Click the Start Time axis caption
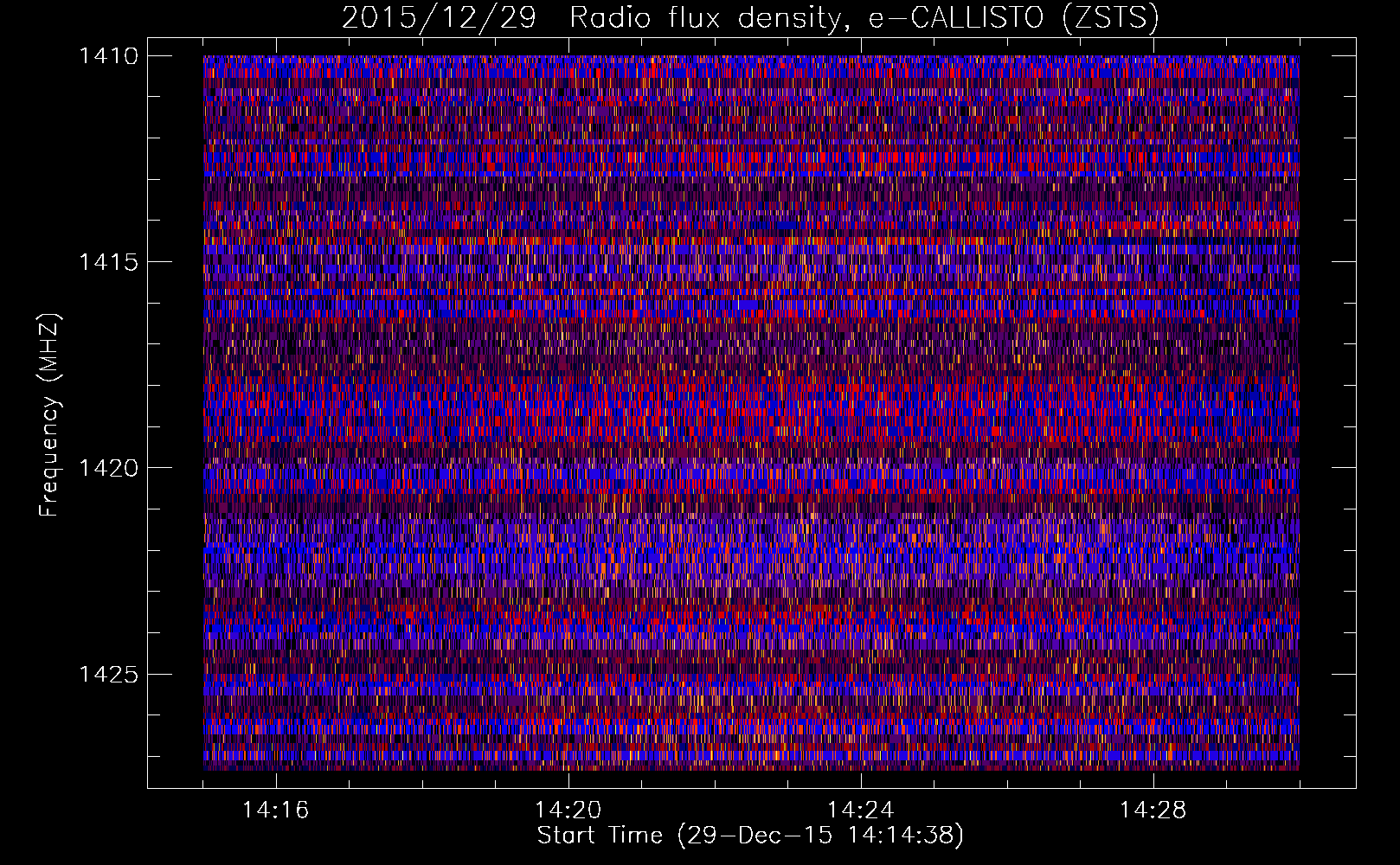 point(750,836)
